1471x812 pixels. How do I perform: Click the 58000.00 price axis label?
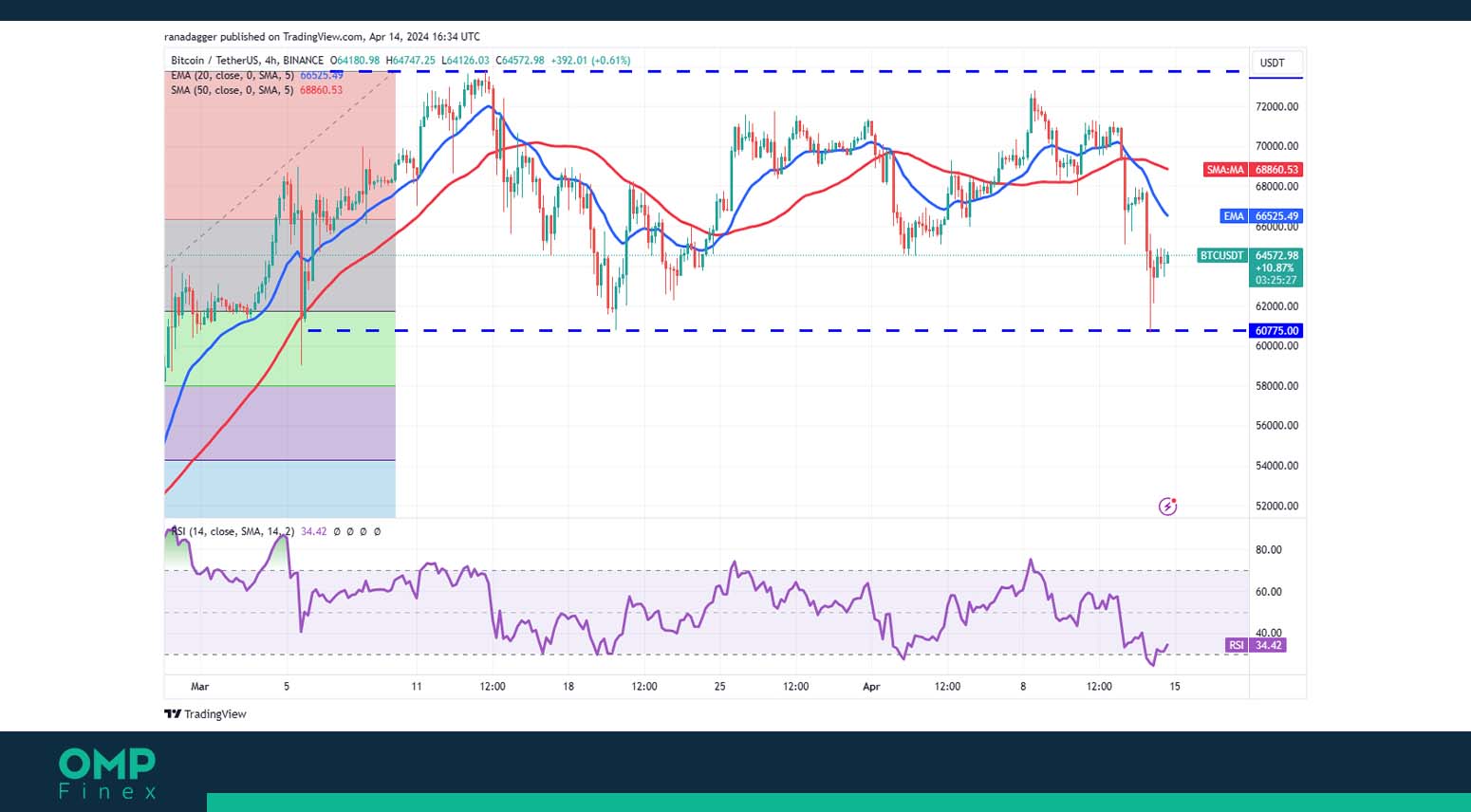click(x=1276, y=386)
